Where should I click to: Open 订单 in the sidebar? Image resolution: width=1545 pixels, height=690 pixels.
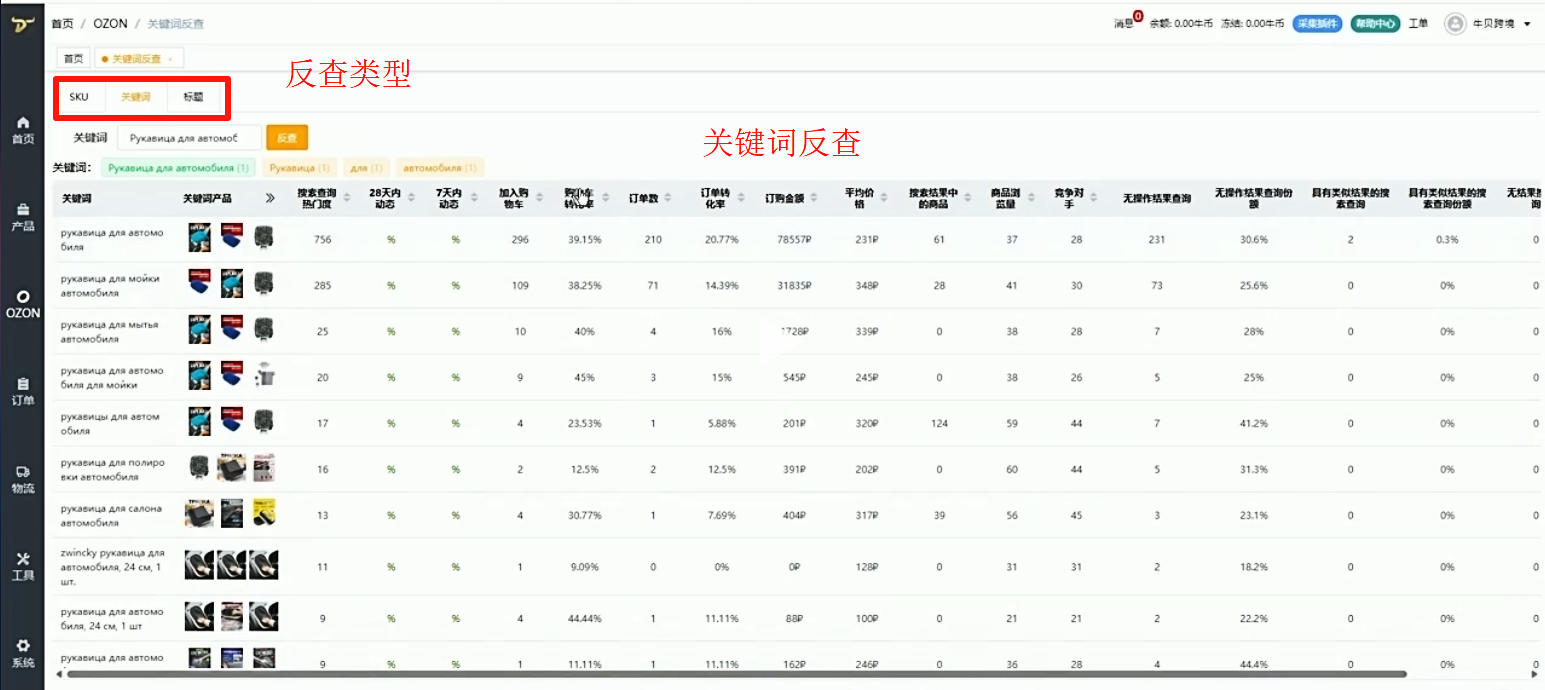pos(22,392)
